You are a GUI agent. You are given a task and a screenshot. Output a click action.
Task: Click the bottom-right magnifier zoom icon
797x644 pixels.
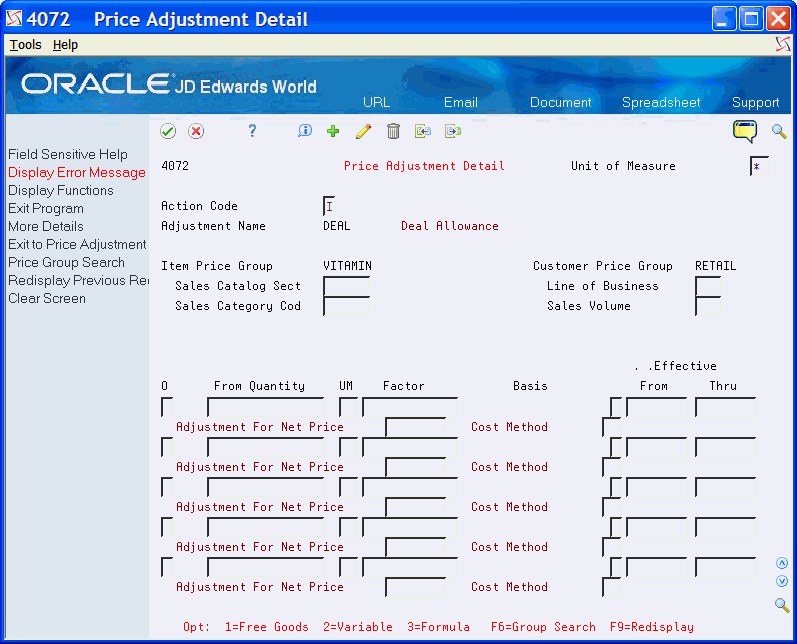point(782,605)
